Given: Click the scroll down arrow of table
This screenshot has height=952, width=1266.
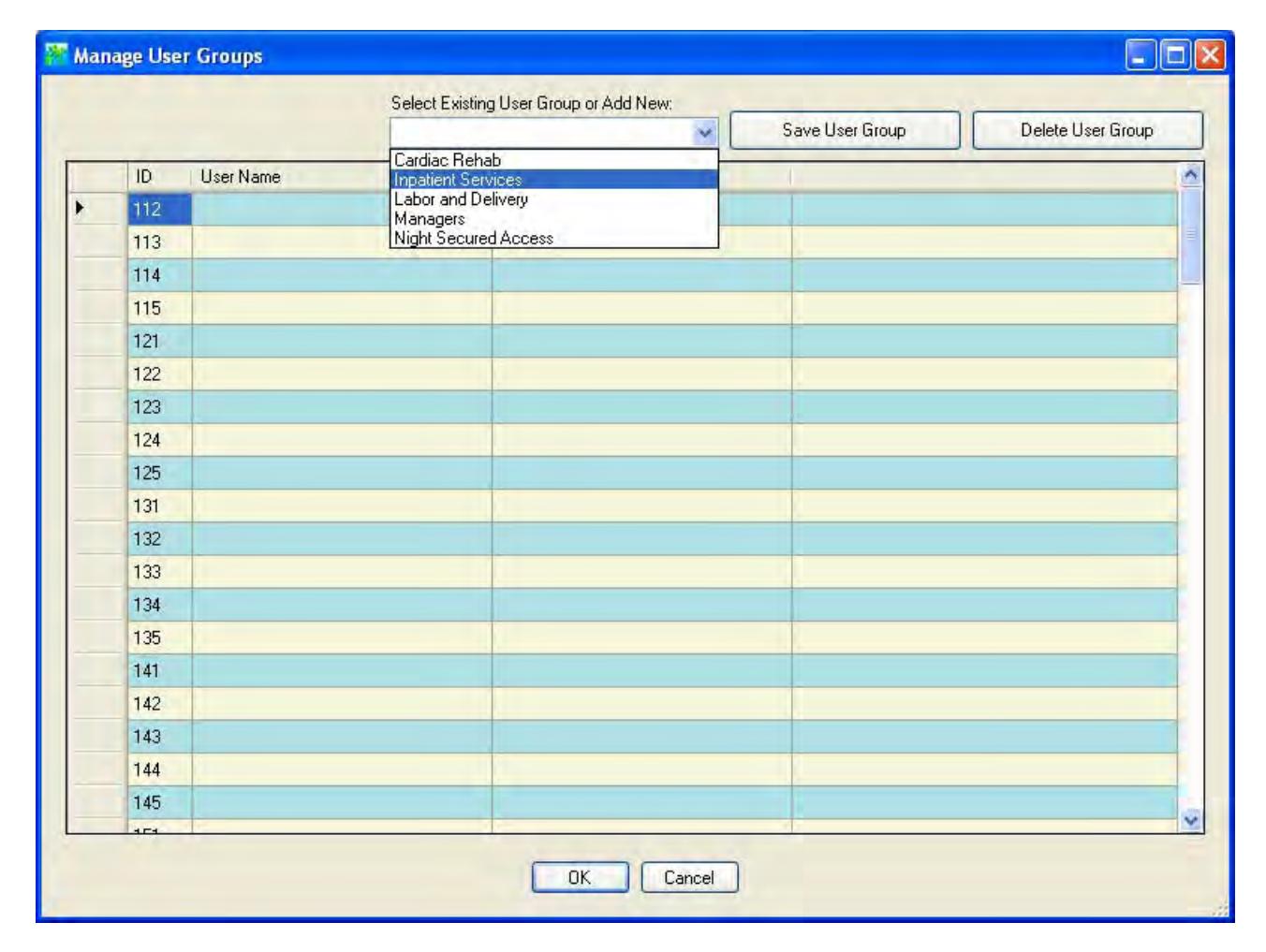Looking at the screenshot, I should (1191, 820).
